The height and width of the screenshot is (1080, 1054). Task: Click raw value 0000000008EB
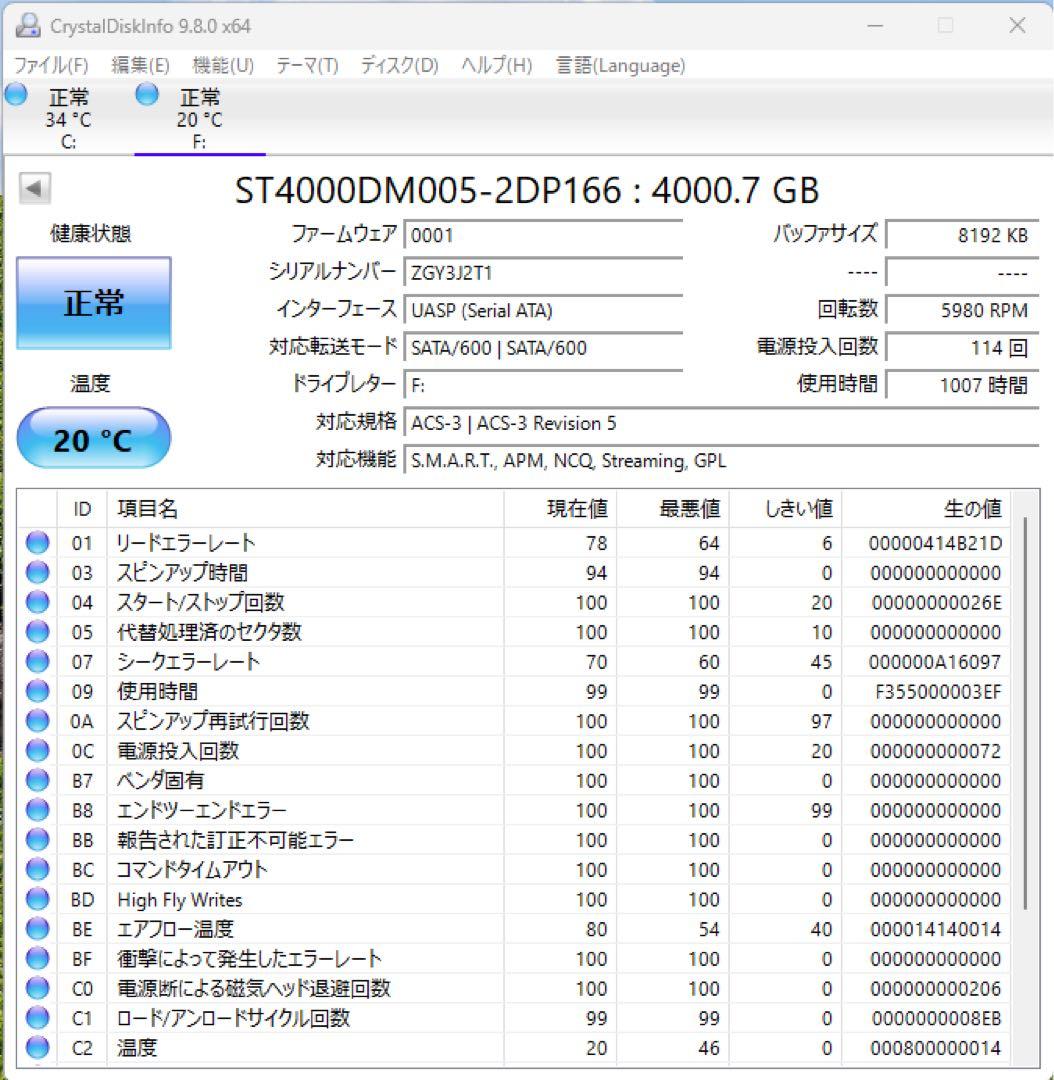click(936, 1018)
